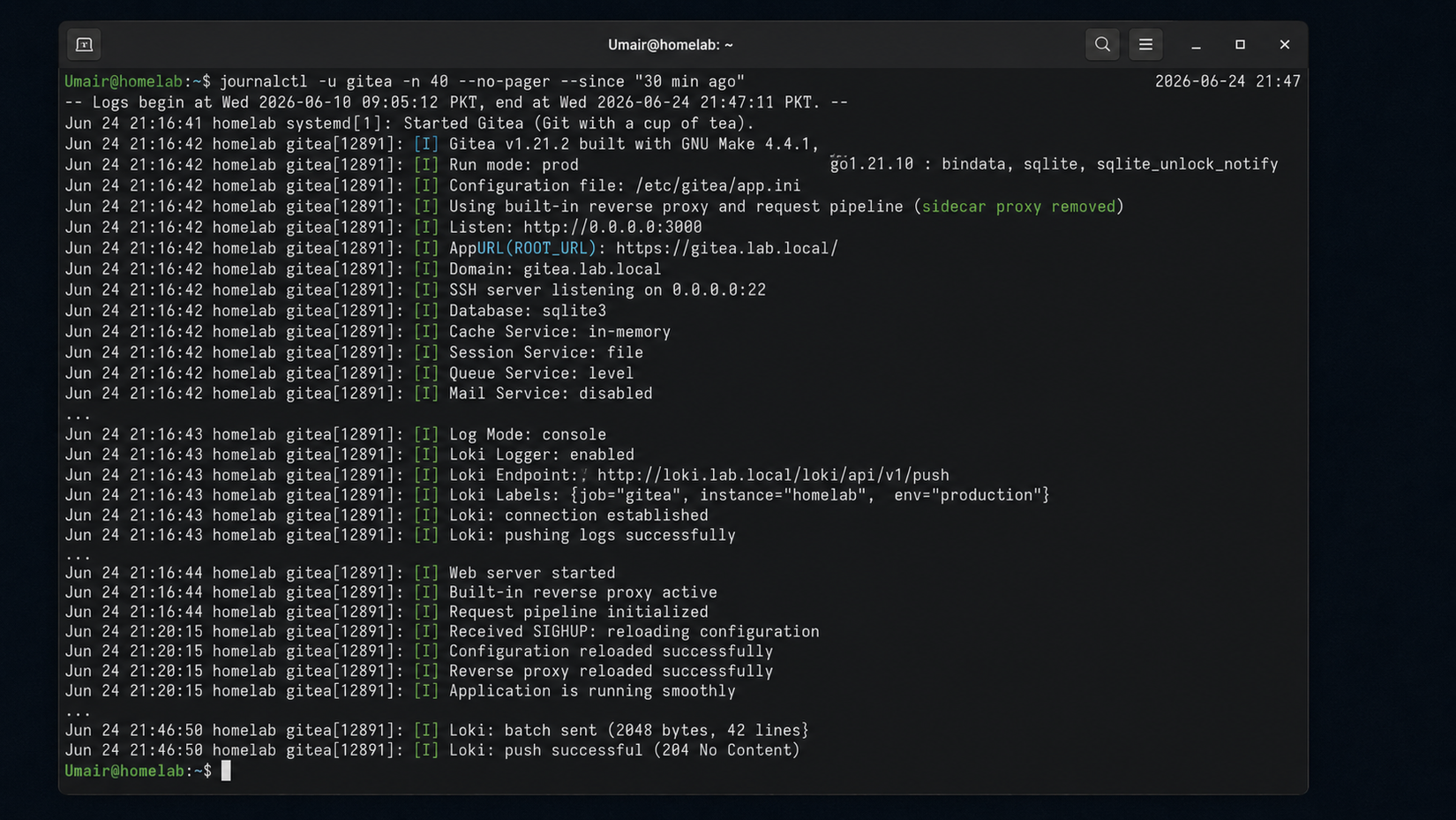Click 'Listen: http://0.0.0.0:3000' entry

click(x=575, y=228)
